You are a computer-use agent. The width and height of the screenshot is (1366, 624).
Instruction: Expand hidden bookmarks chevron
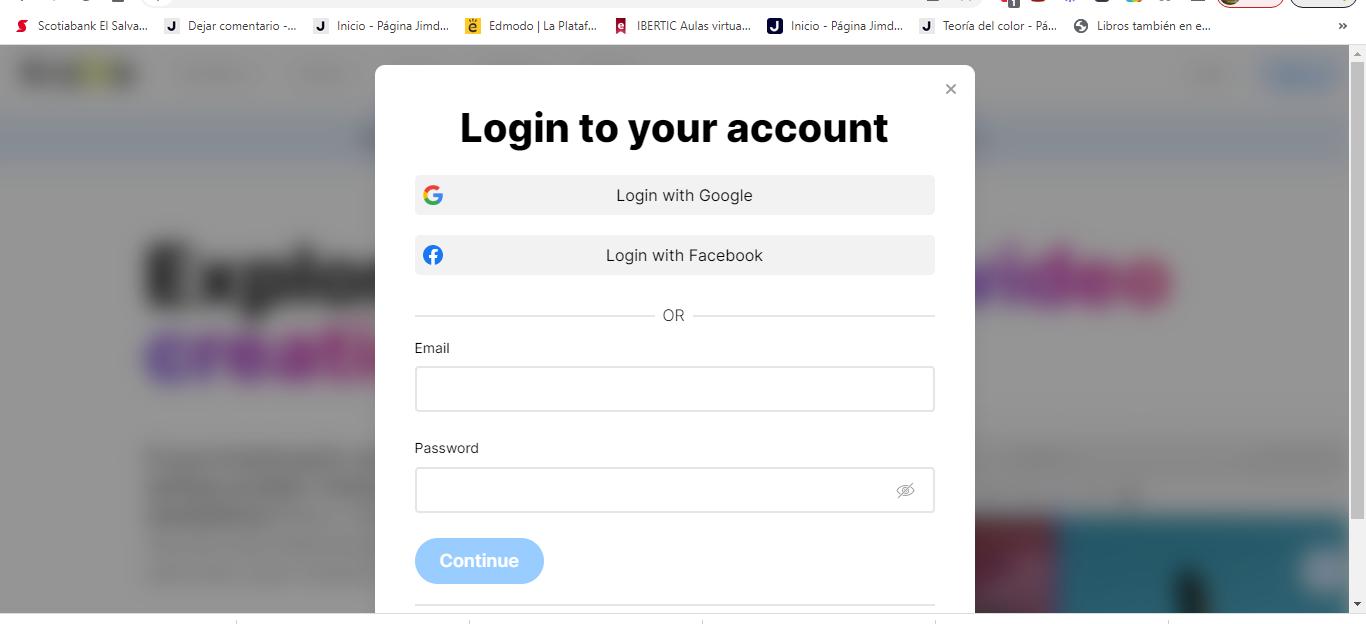coord(1342,26)
